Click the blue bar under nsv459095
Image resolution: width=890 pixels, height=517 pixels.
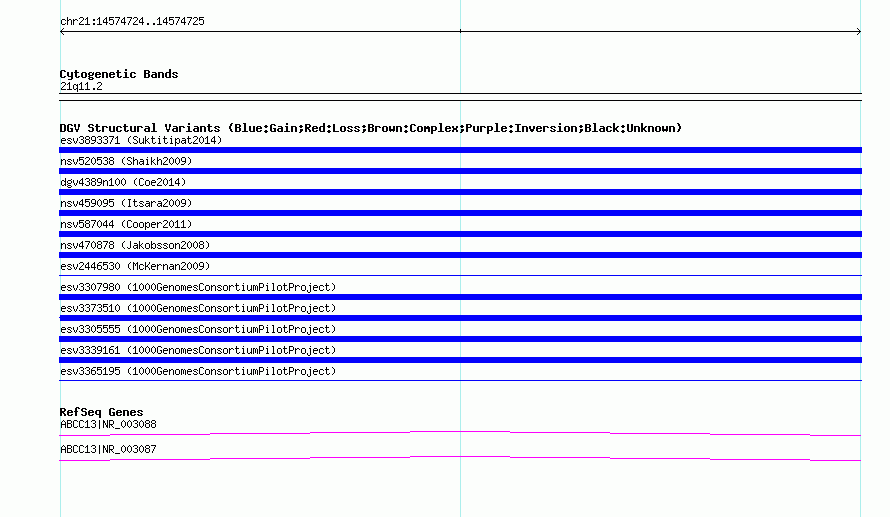pos(460,213)
